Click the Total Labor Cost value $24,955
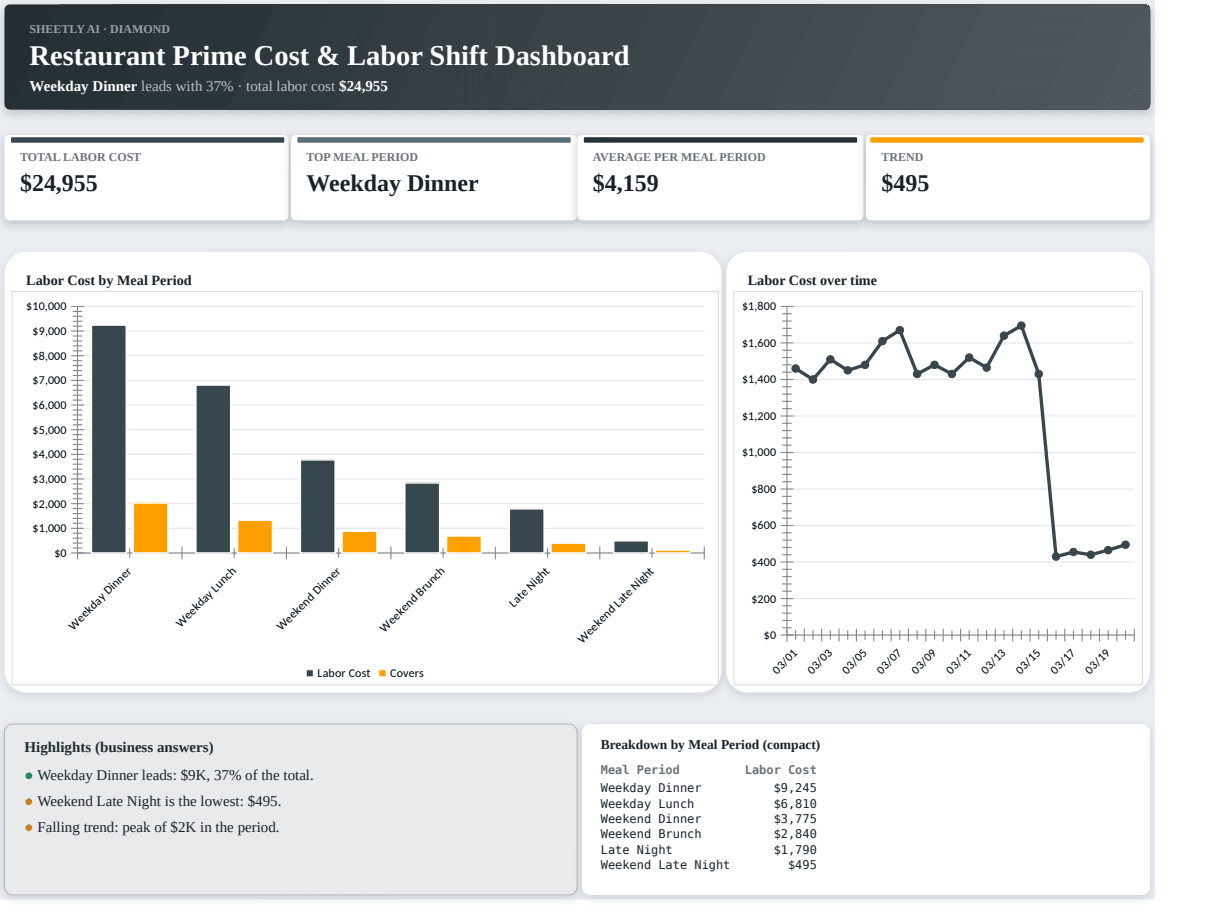1227x922 pixels. [x=59, y=184]
